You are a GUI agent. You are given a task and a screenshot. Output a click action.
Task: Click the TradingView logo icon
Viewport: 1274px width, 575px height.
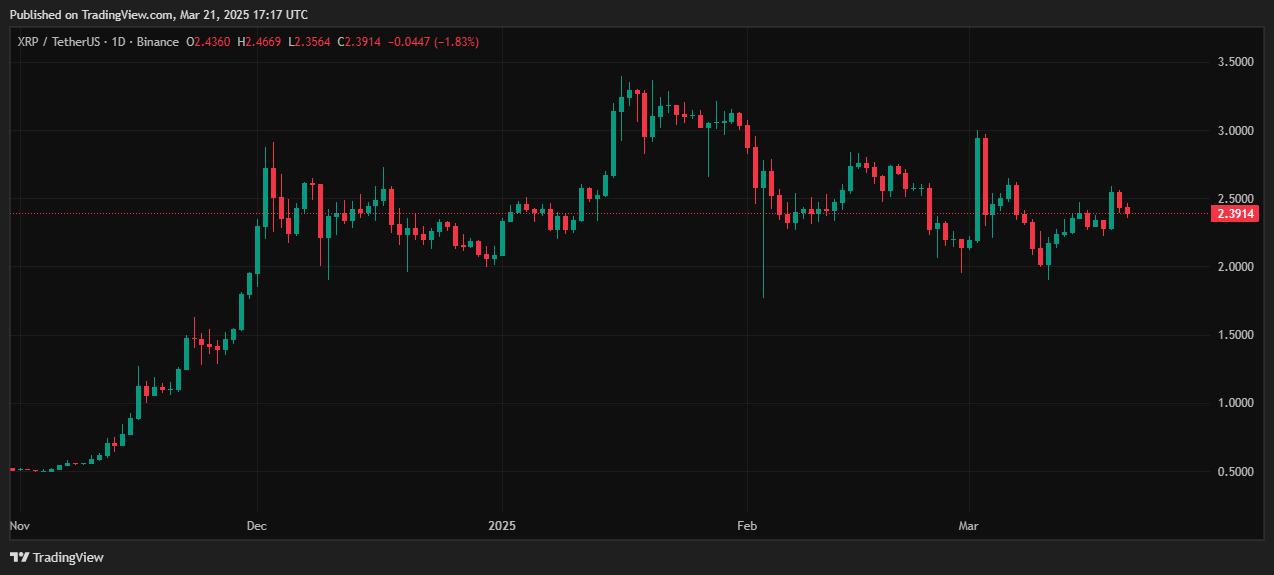(x=19, y=557)
